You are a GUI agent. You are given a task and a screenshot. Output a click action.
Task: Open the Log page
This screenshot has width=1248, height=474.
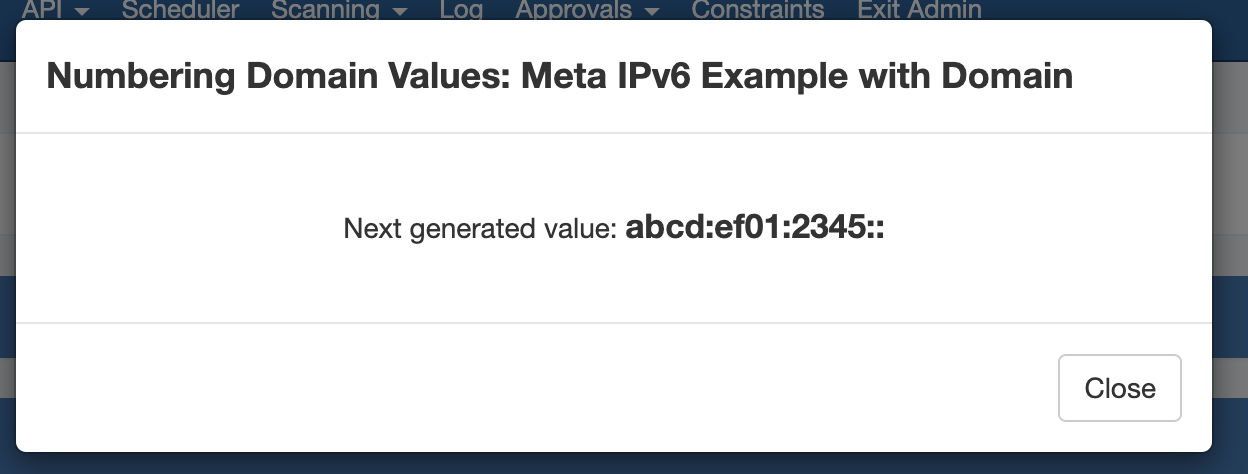click(x=461, y=10)
